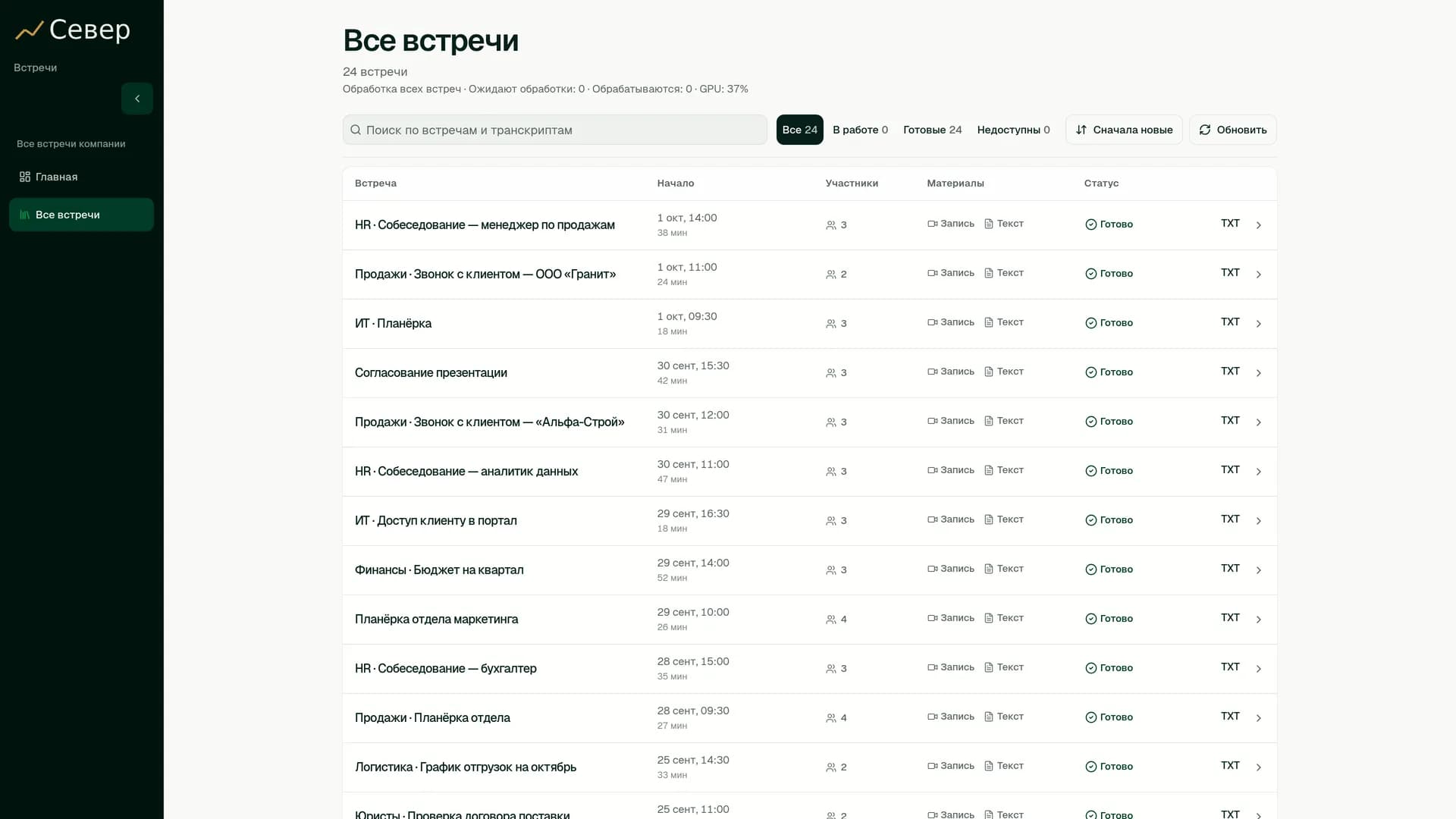The image size is (1456, 819).
Task: Open Главная in the sidebar
Action: 81,177
